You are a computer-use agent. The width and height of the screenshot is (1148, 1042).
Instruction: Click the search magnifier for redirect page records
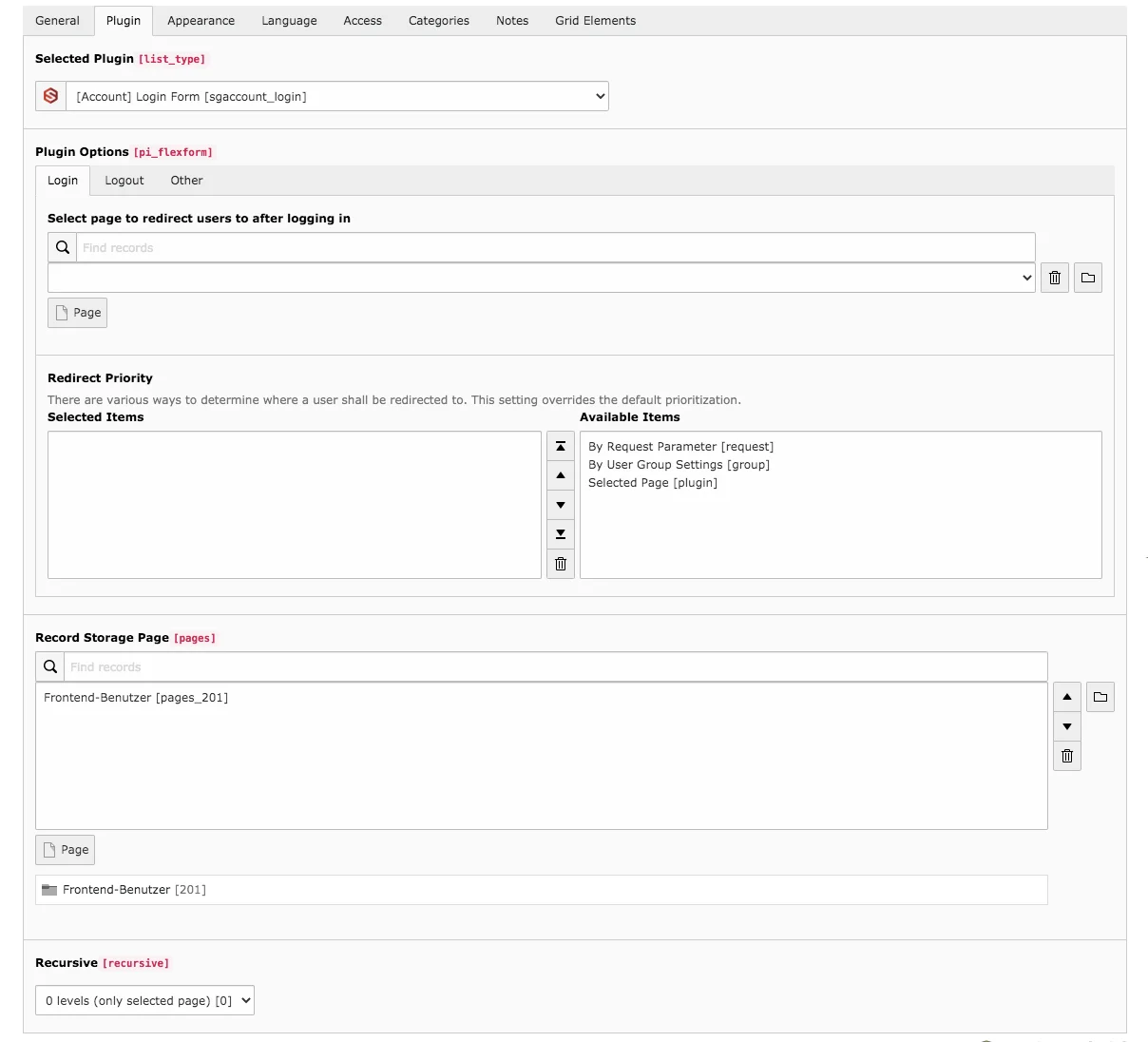62,247
